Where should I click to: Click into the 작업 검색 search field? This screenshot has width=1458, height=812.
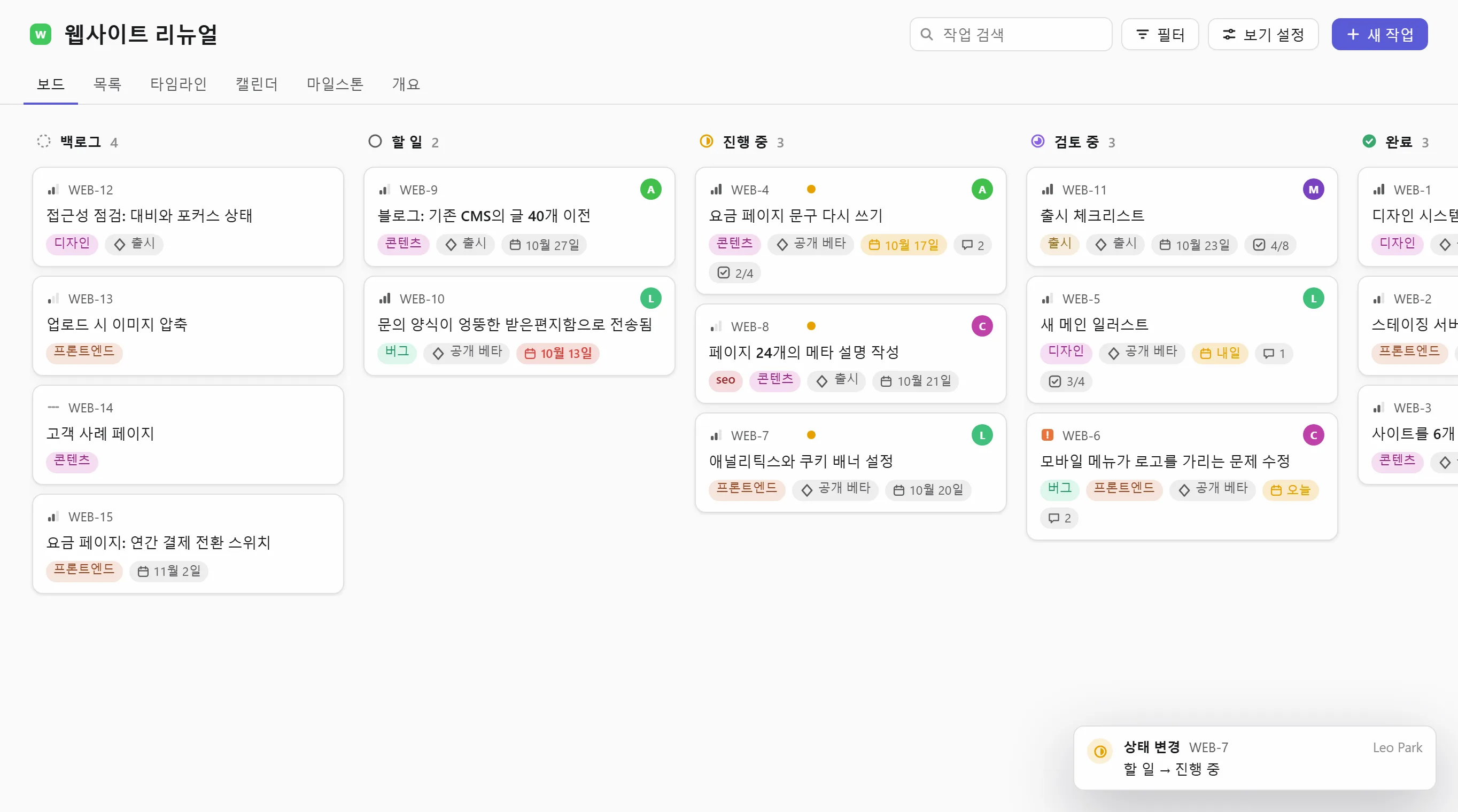pos(1011,35)
